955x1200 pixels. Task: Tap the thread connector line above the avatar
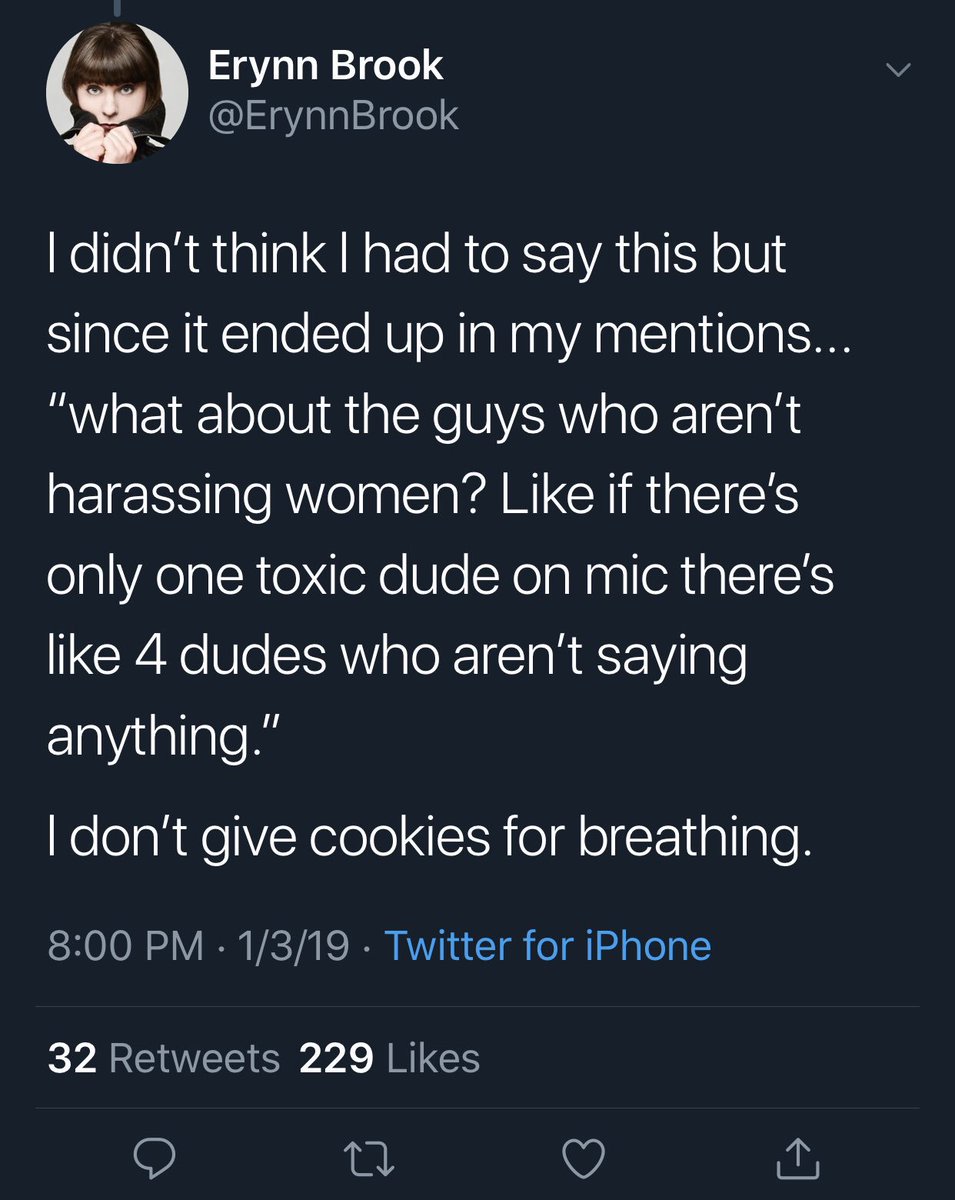117,8
